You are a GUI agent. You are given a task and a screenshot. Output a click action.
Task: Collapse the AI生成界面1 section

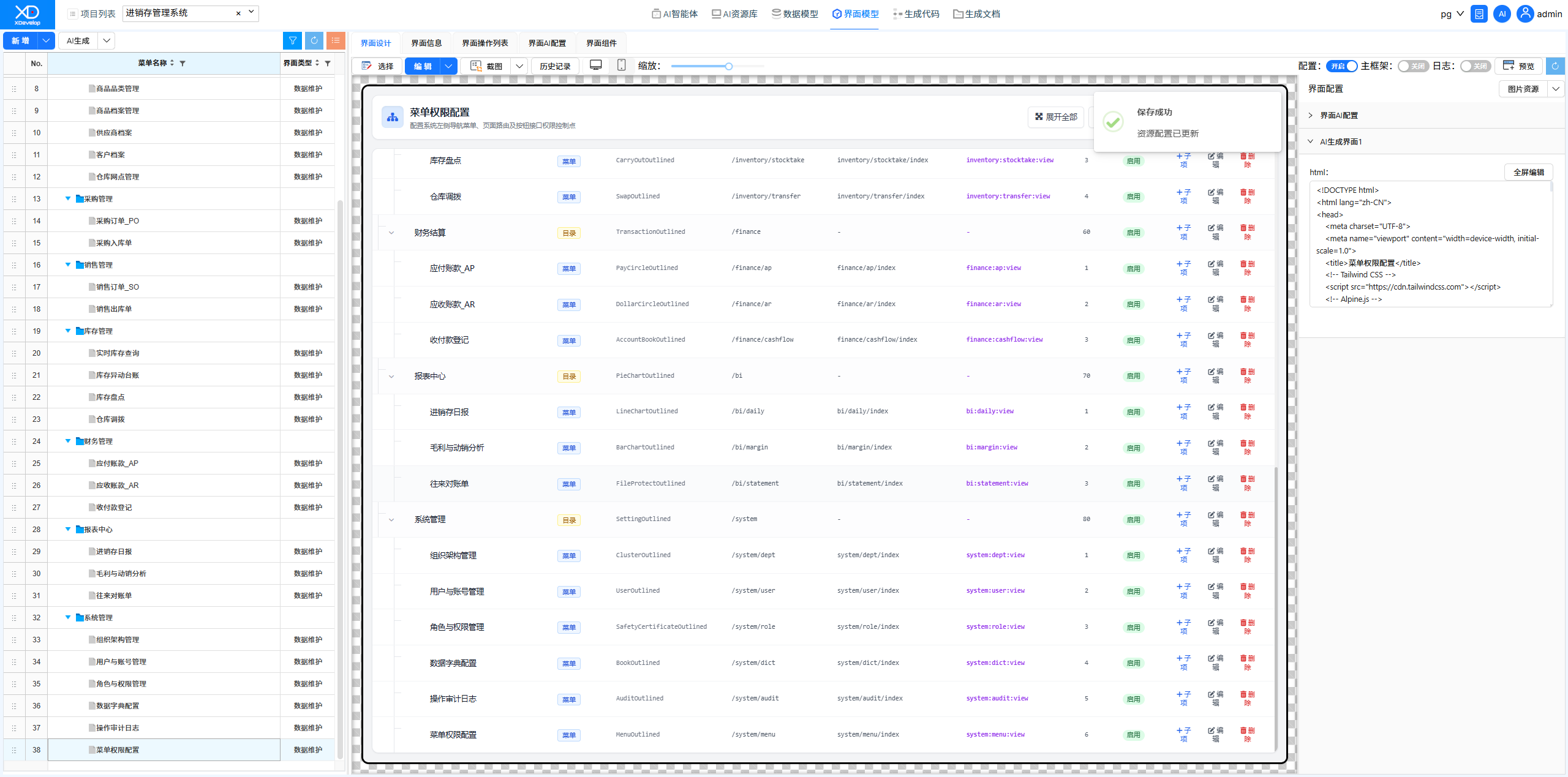pyautogui.click(x=1311, y=141)
